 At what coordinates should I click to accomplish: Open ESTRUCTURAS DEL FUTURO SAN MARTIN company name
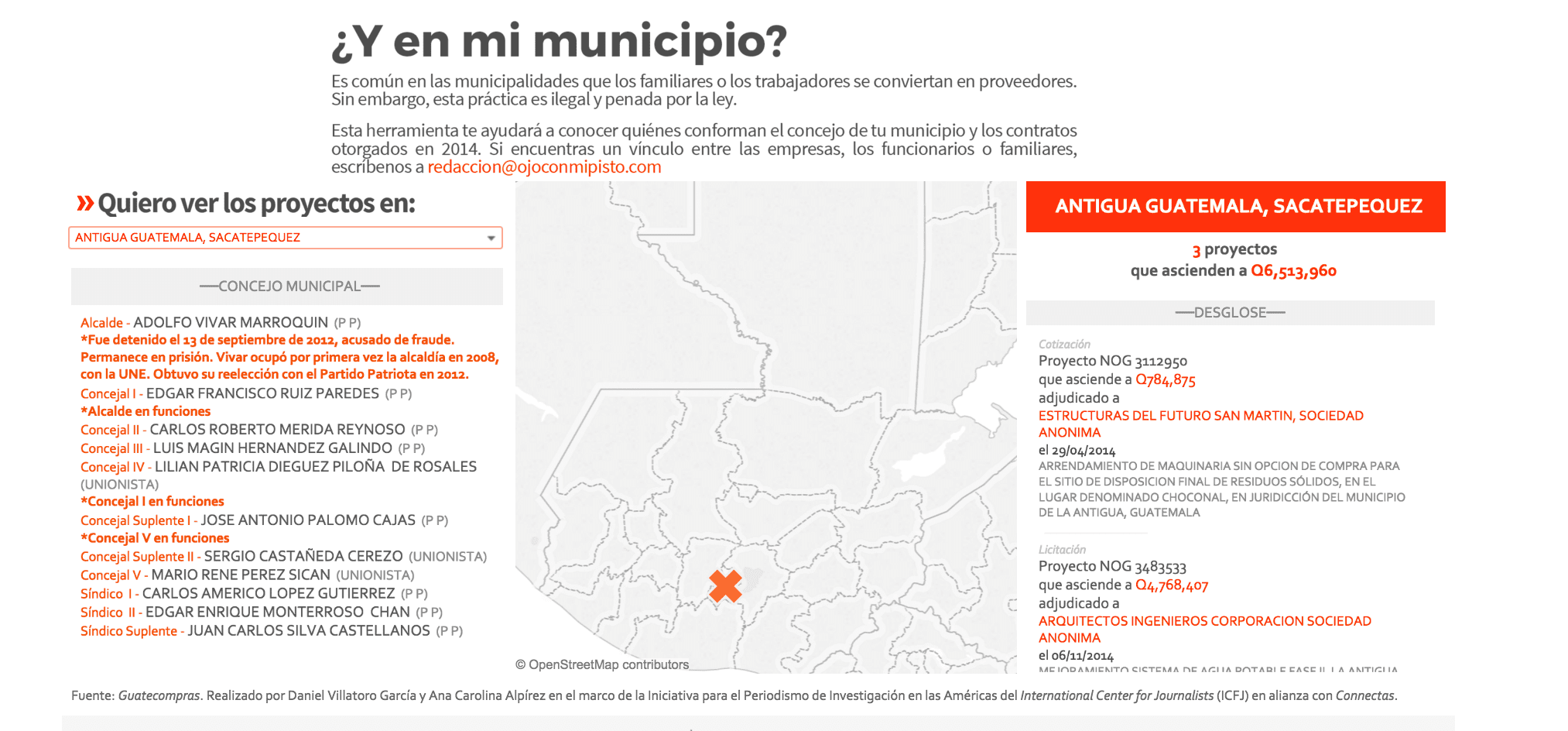tap(1200, 416)
